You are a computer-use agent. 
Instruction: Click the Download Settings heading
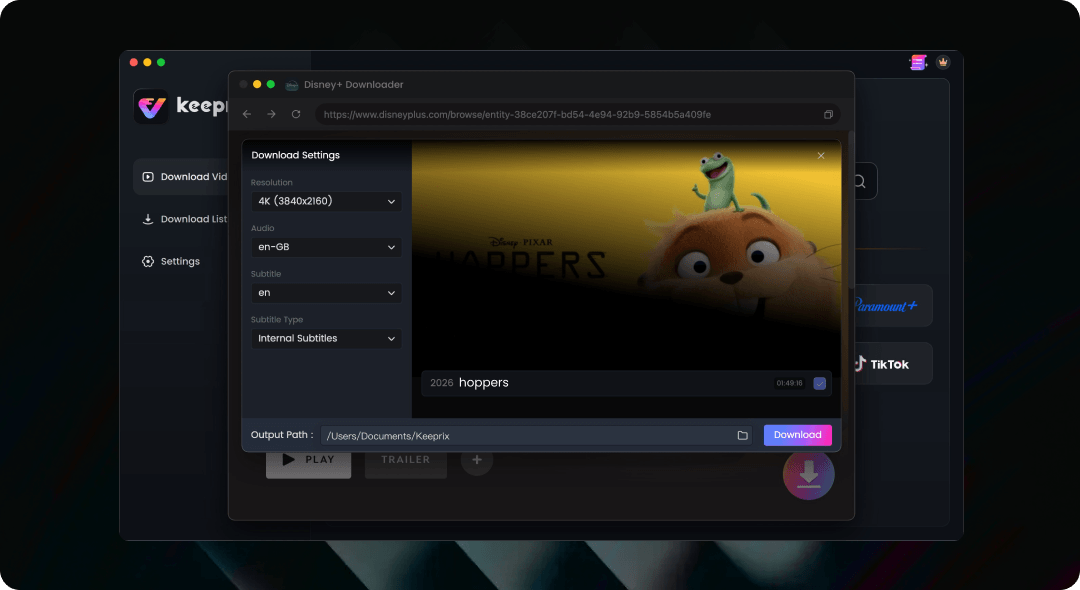(x=295, y=155)
